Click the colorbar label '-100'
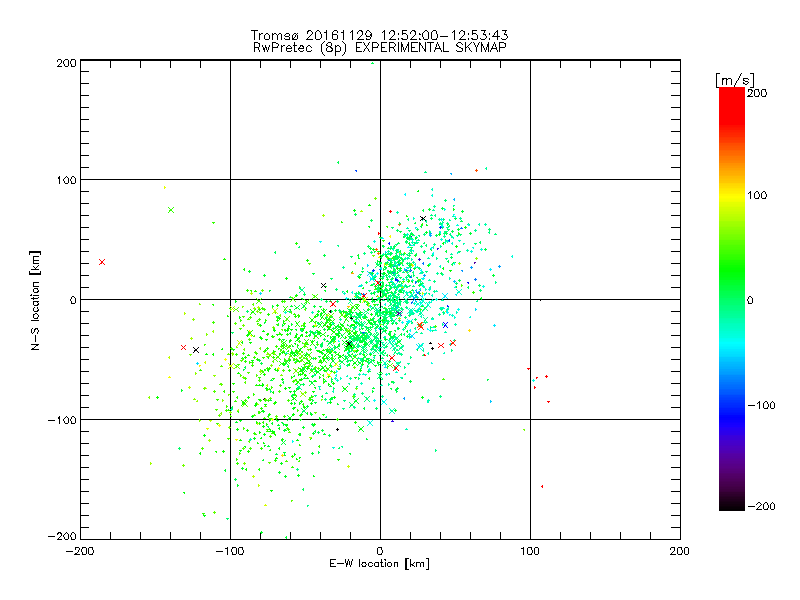Screen dimensions: 800x600 761,405
